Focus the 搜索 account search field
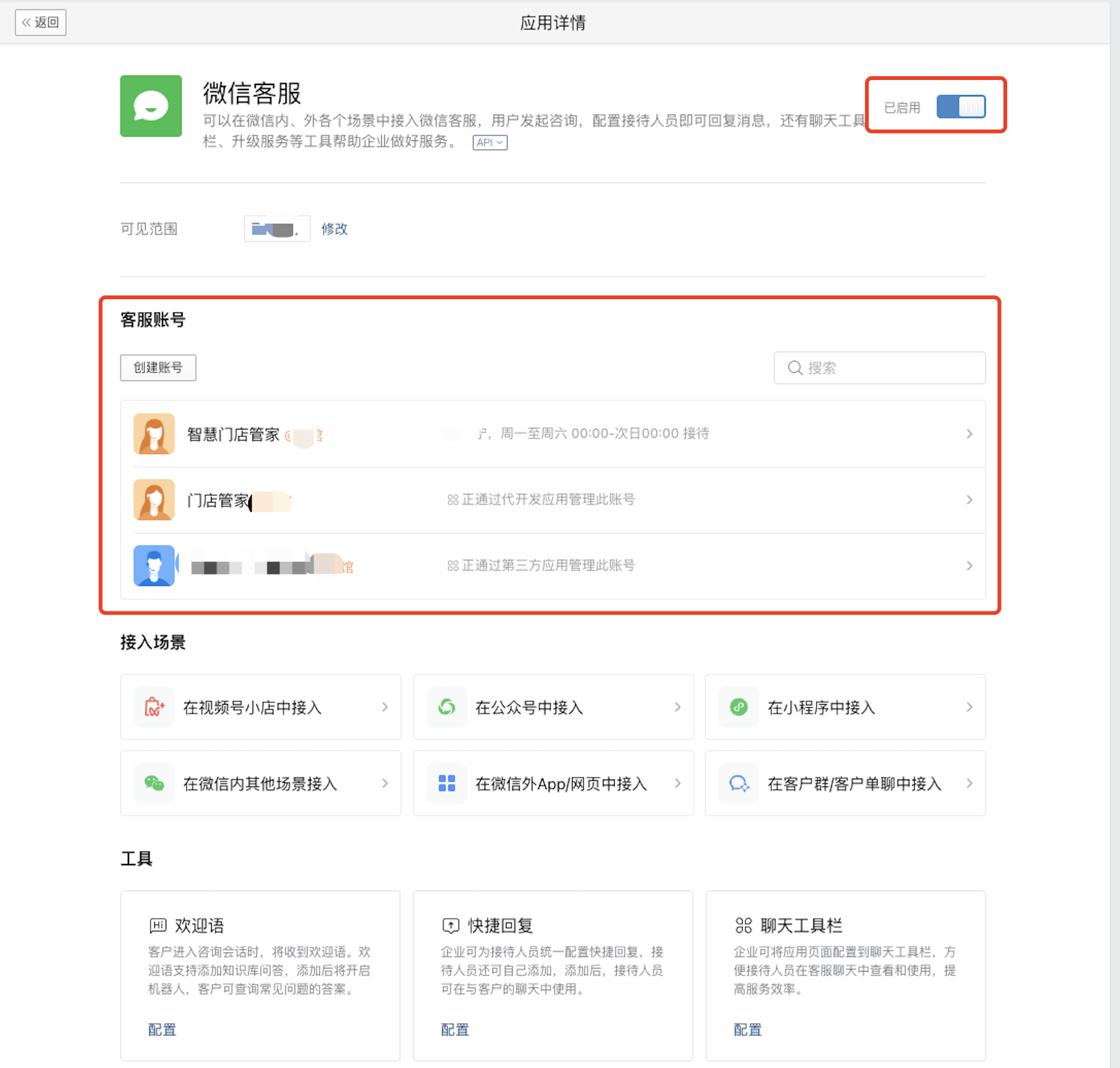Viewport: 1120px width, 1068px height. click(879, 368)
